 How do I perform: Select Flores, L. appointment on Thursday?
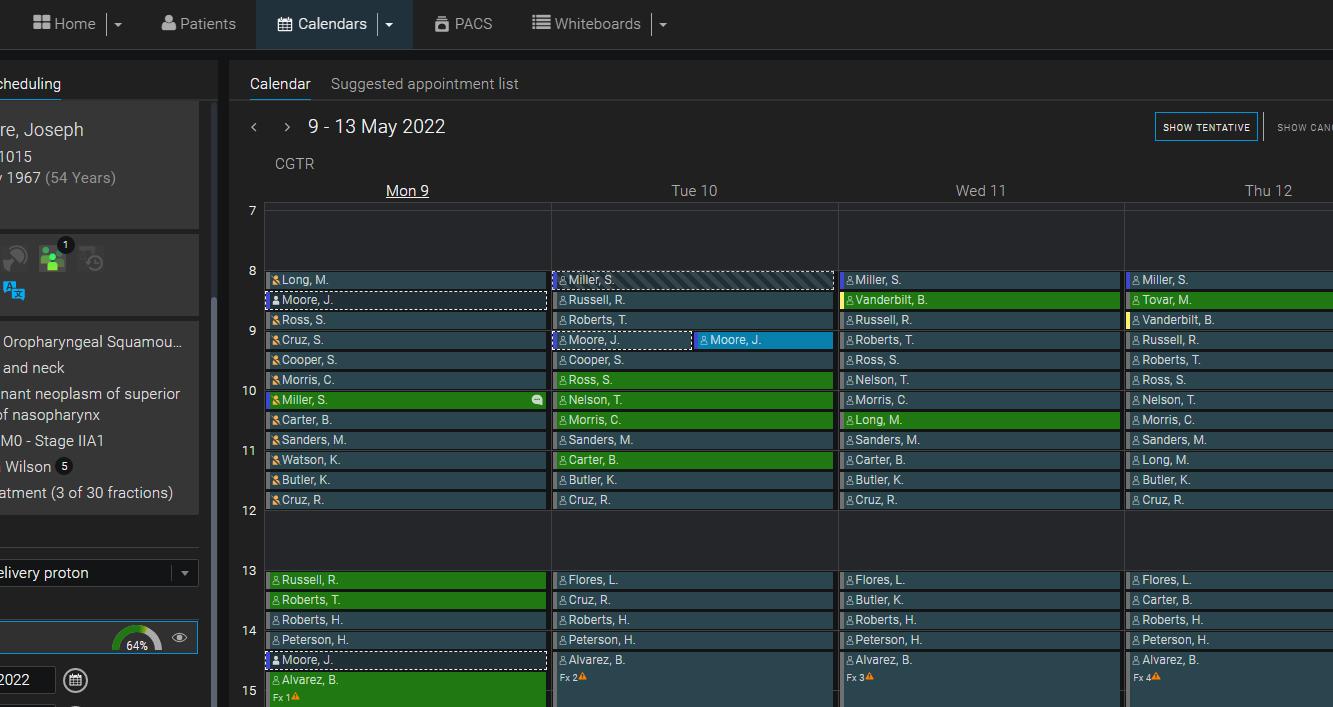click(x=1230, y=580)
